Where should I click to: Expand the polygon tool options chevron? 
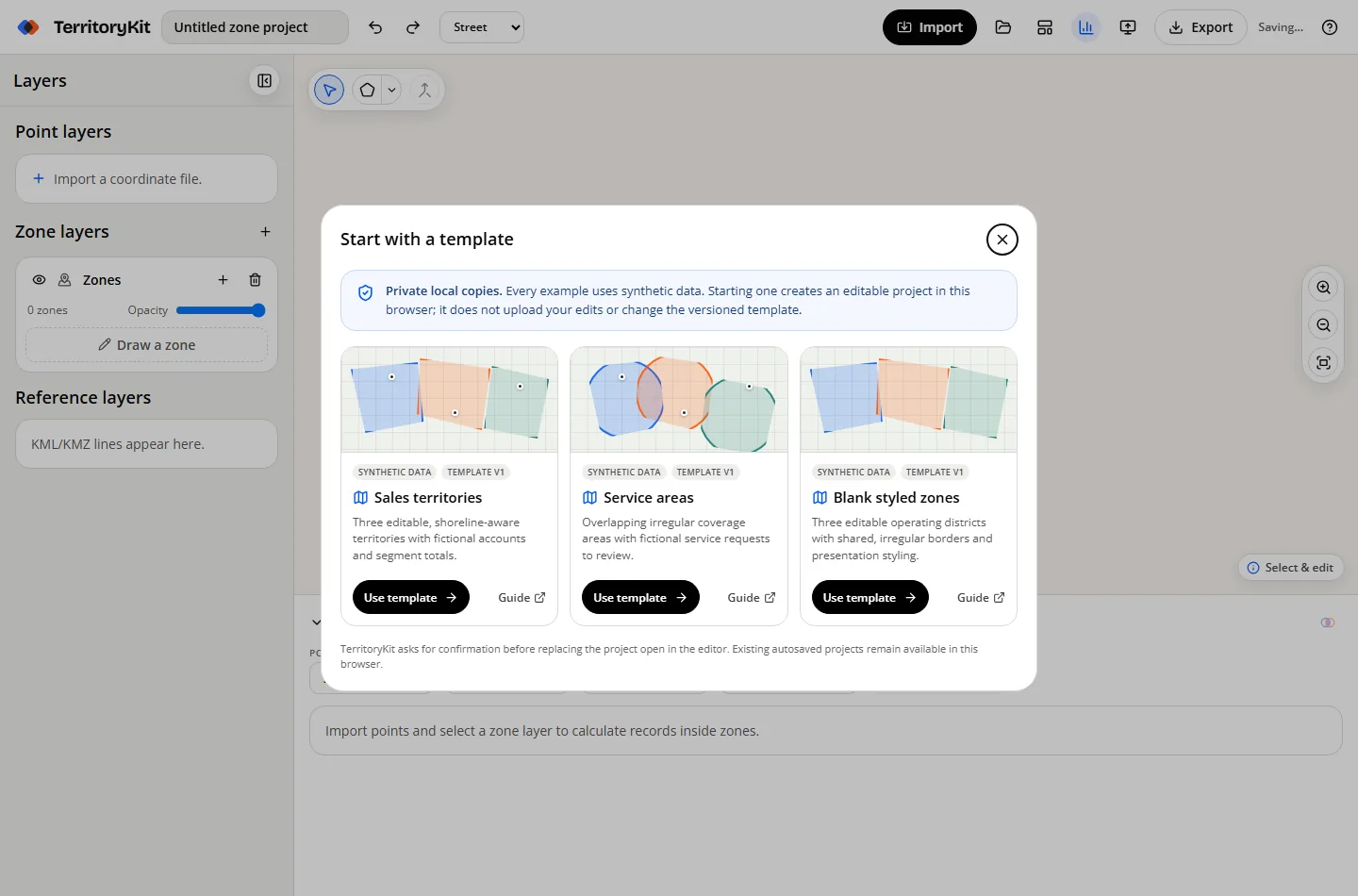[391, 91]
